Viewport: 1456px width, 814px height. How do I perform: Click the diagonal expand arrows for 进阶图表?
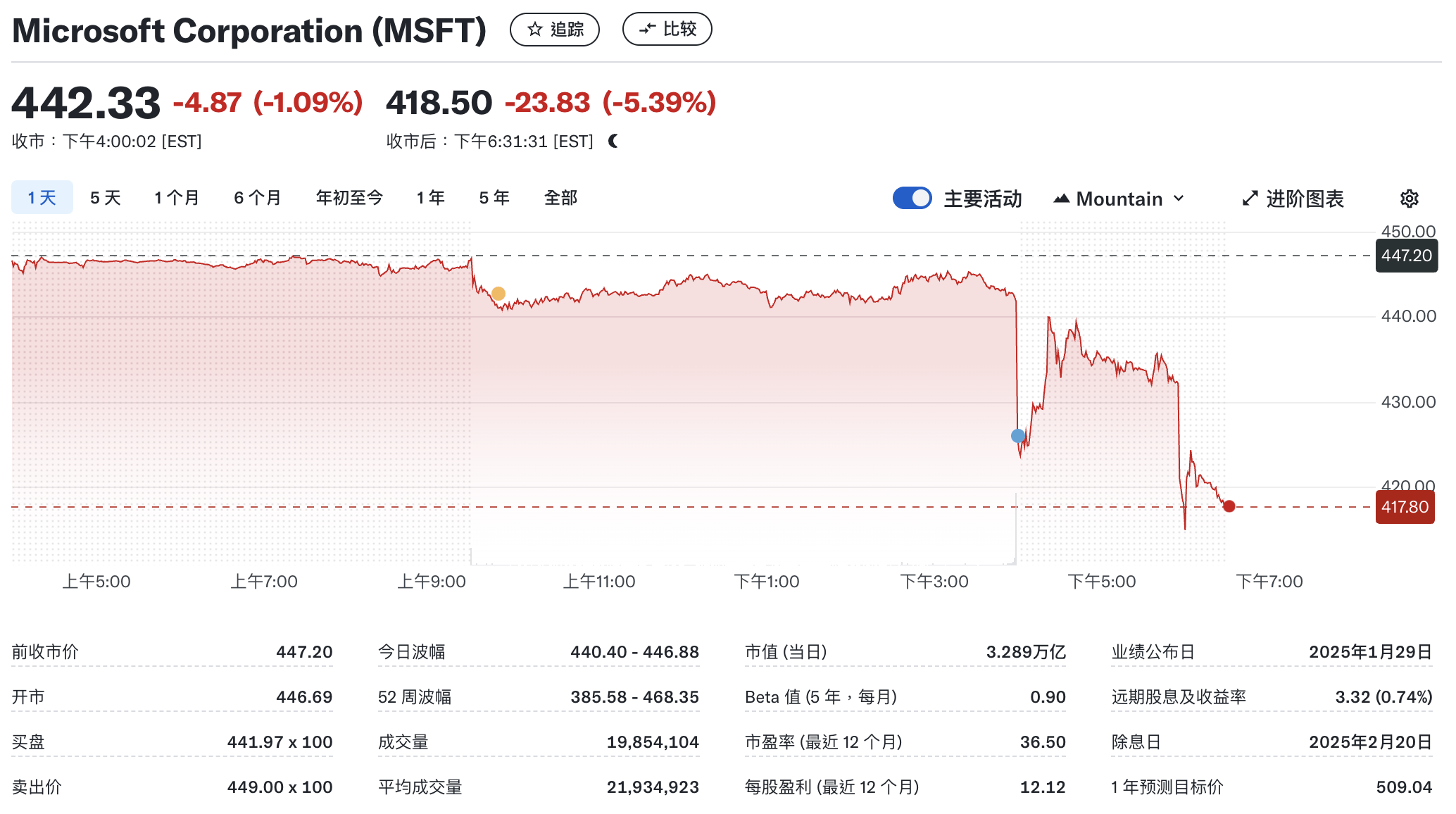pyautogui.click(x=1250, y=199)
